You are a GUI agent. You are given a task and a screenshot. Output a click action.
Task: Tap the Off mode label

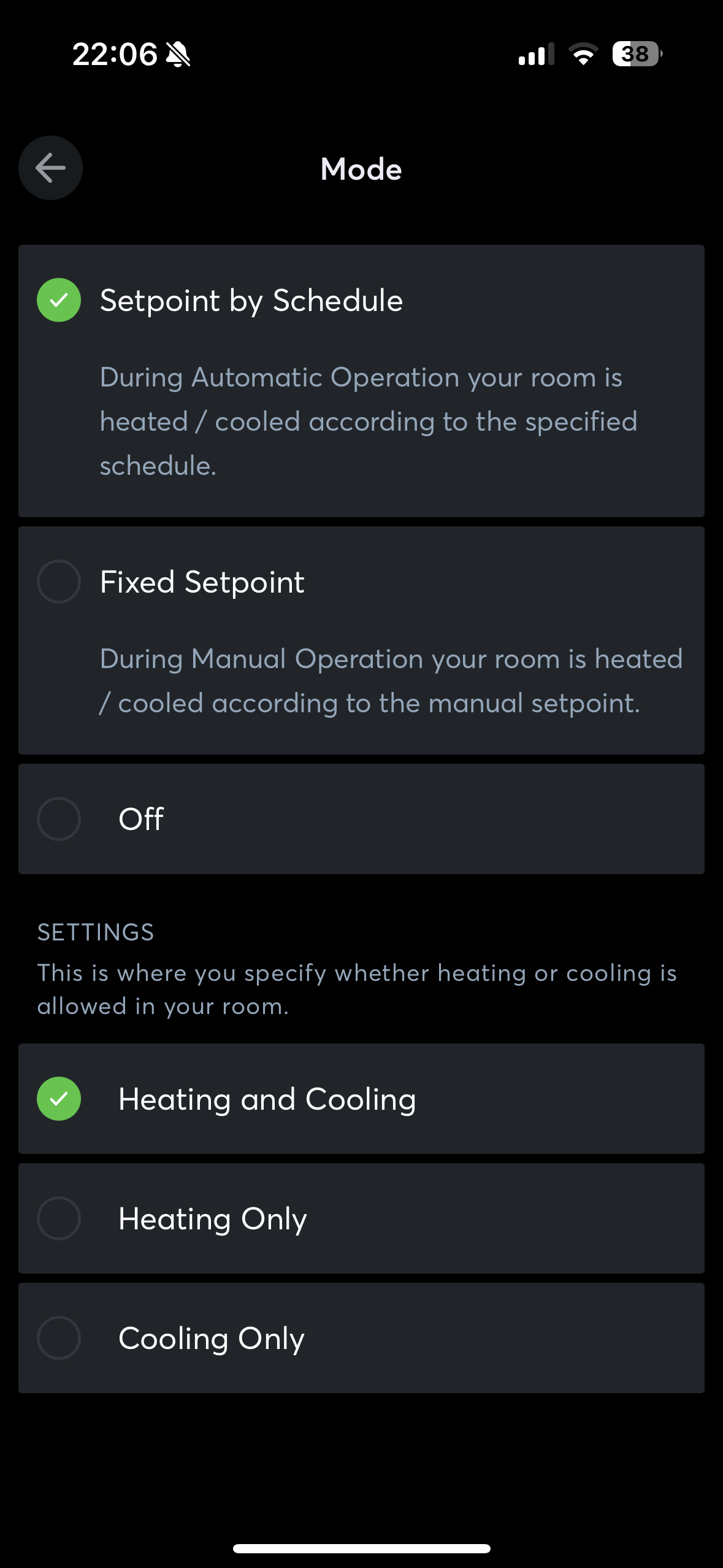[x=141, y=819]
